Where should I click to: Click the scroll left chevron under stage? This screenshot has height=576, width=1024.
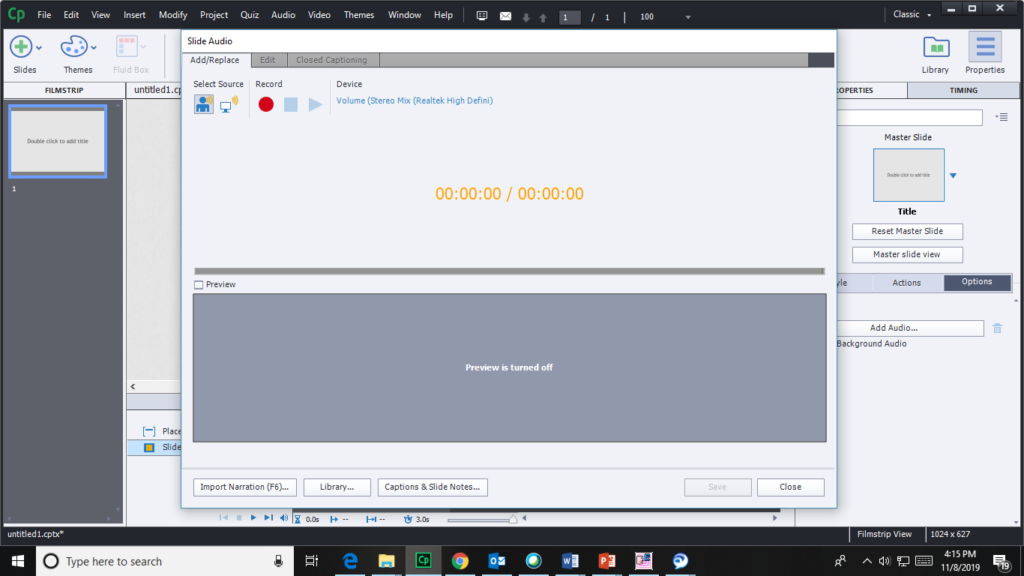click(x=133, y=387)
